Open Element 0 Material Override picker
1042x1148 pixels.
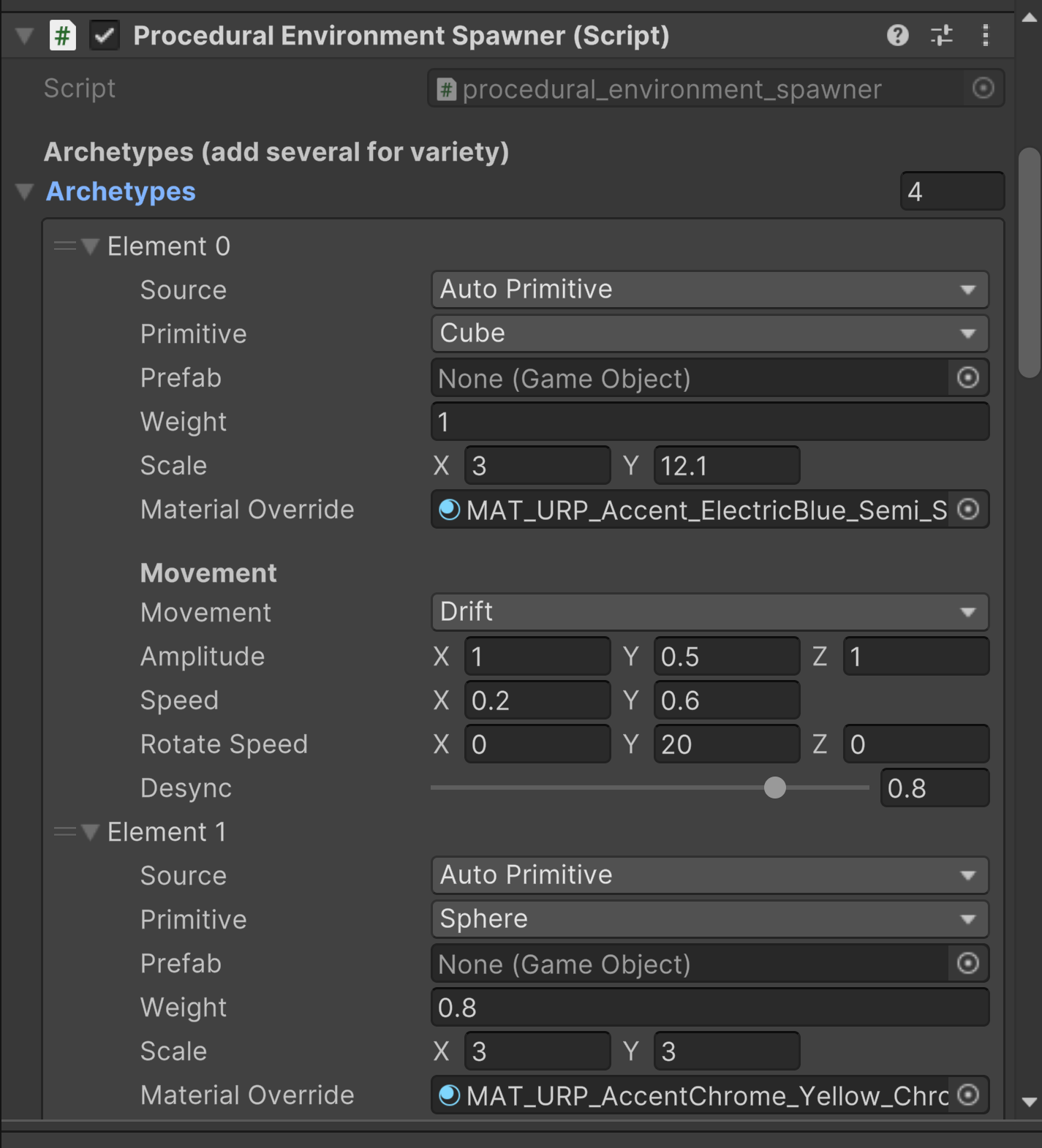coord(967,510)
